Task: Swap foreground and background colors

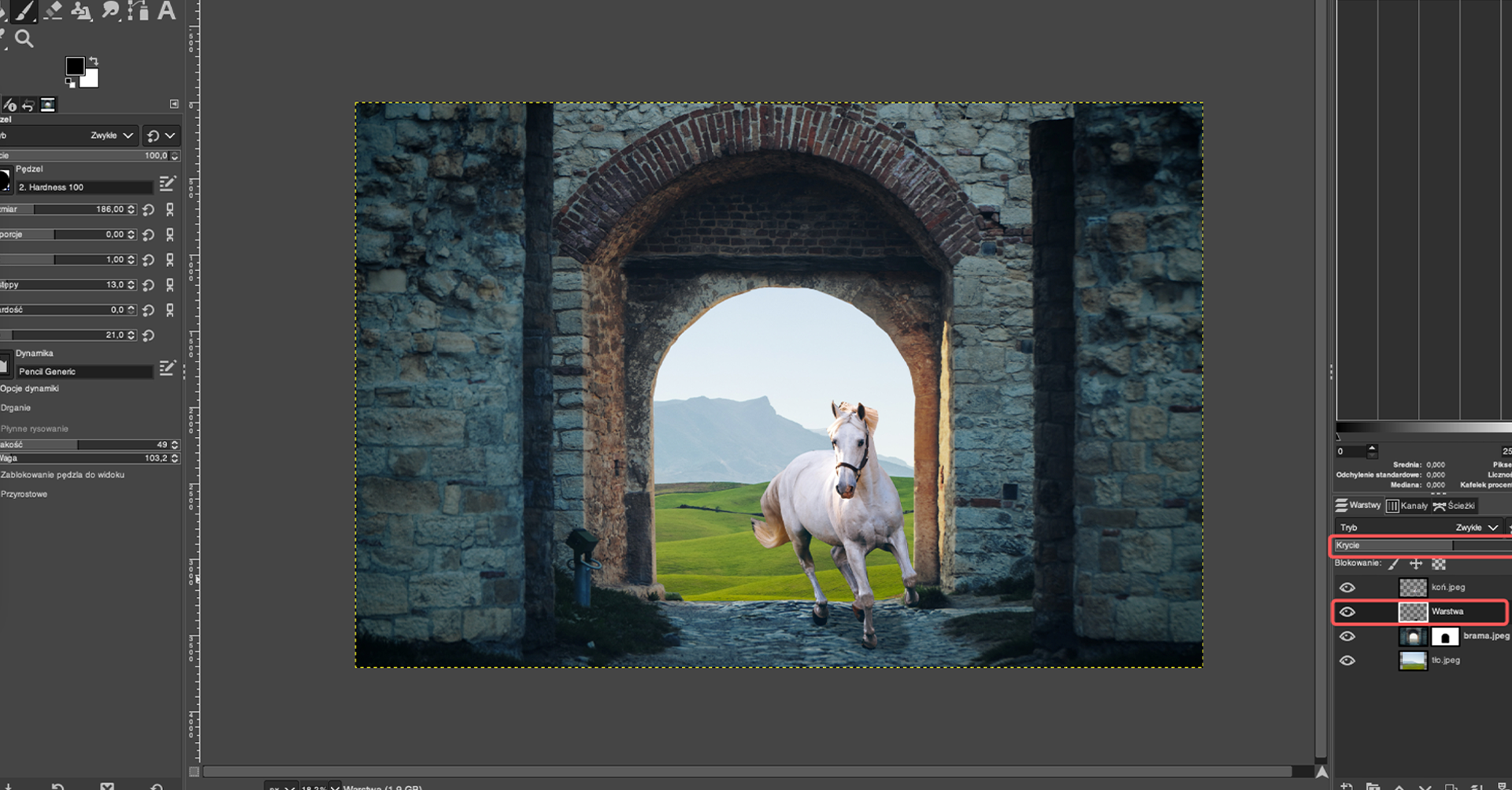Action: [x=94, y=61]
